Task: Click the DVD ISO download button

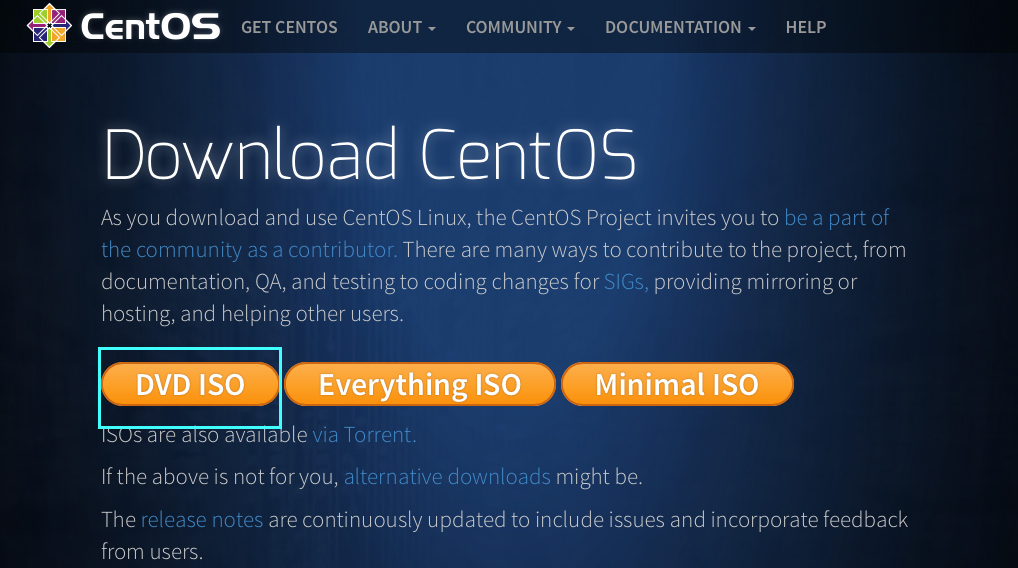Action: pos(190,384)
